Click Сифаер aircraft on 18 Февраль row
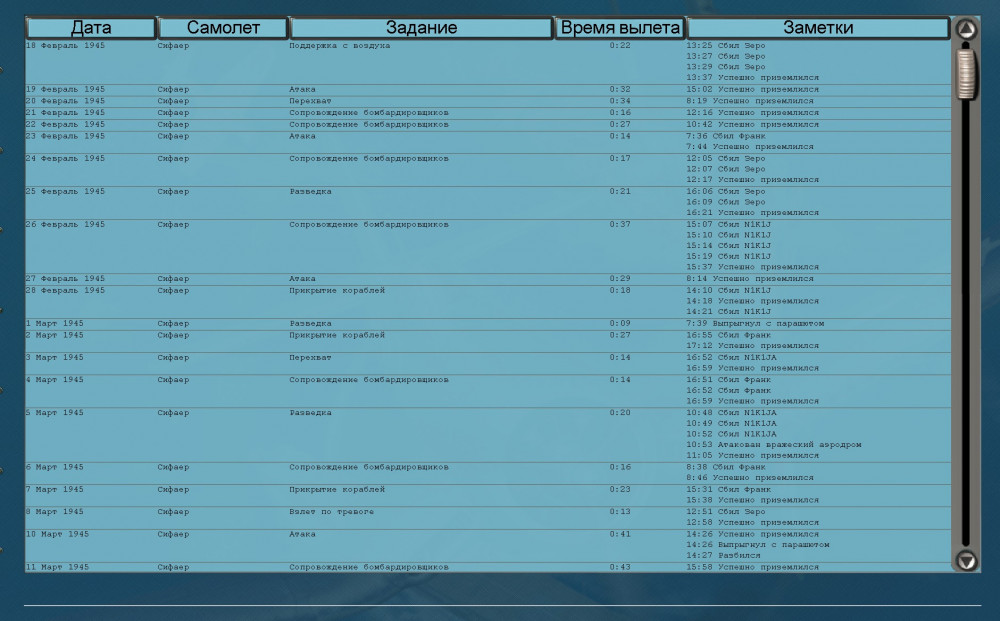 coord(173,46)
